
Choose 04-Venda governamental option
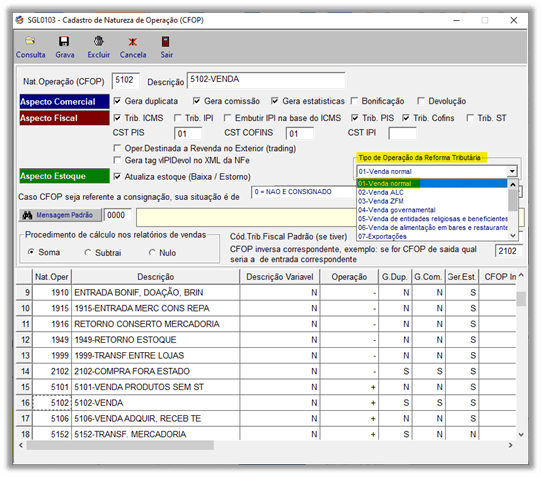click(x=432, y=210)
